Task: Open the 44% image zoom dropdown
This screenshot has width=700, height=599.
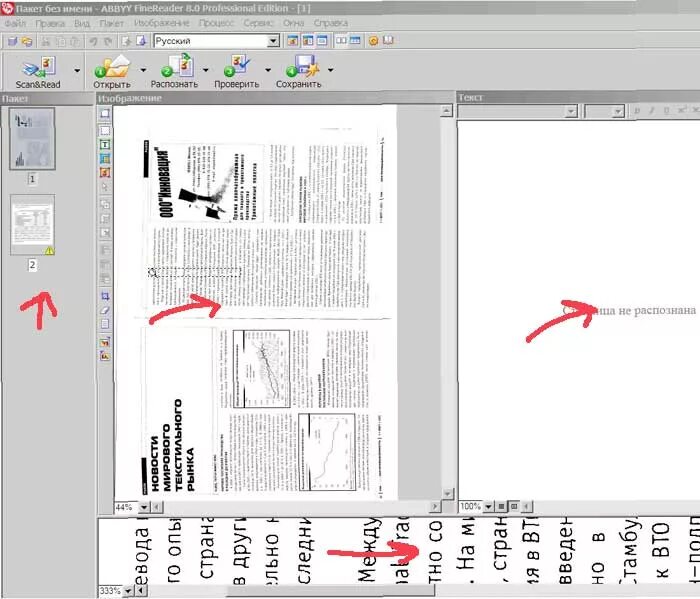Action: pyautogui.click(x=144, y=507)
